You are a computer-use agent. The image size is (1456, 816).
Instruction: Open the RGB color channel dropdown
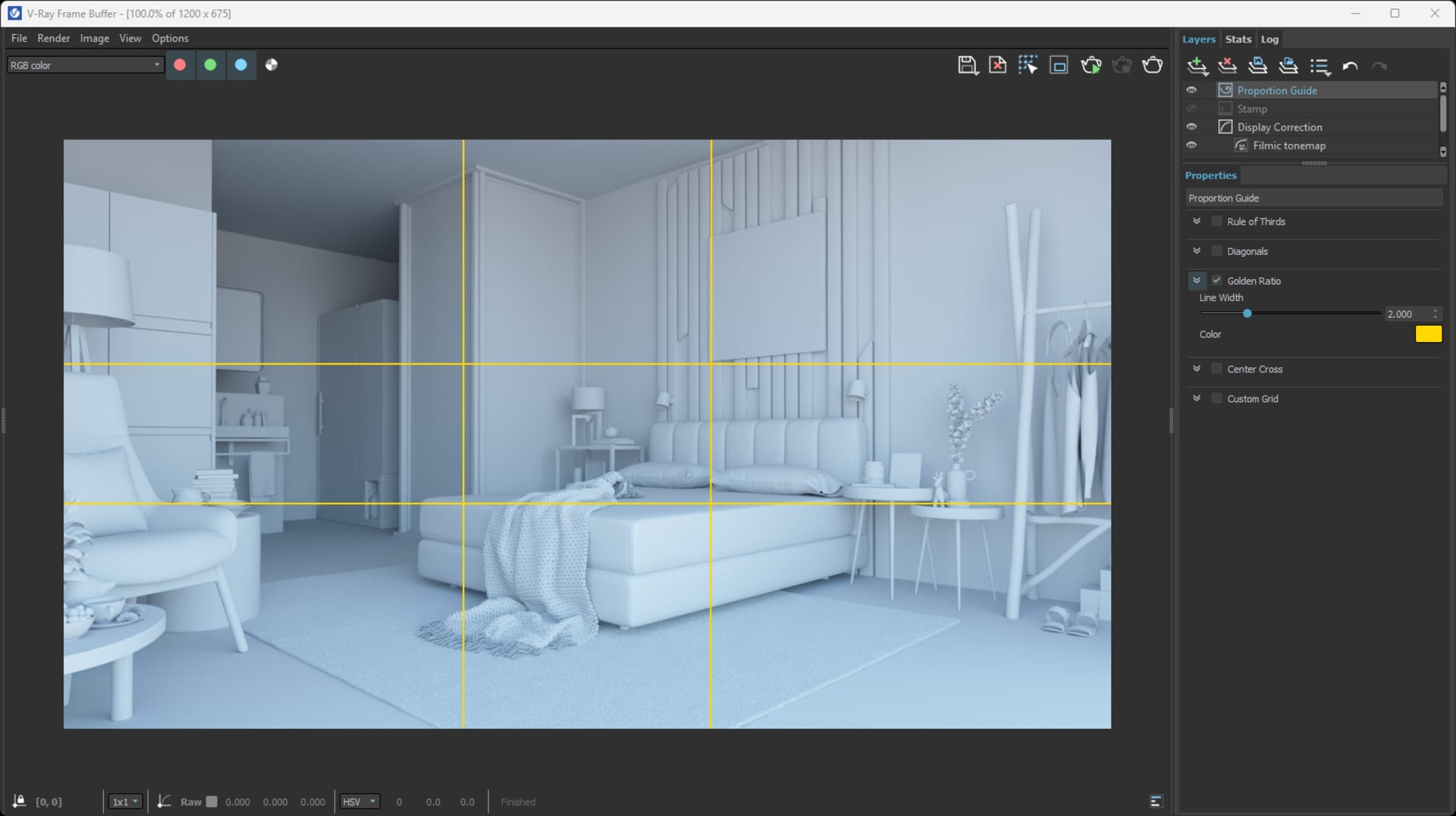[x=85, y=65]
